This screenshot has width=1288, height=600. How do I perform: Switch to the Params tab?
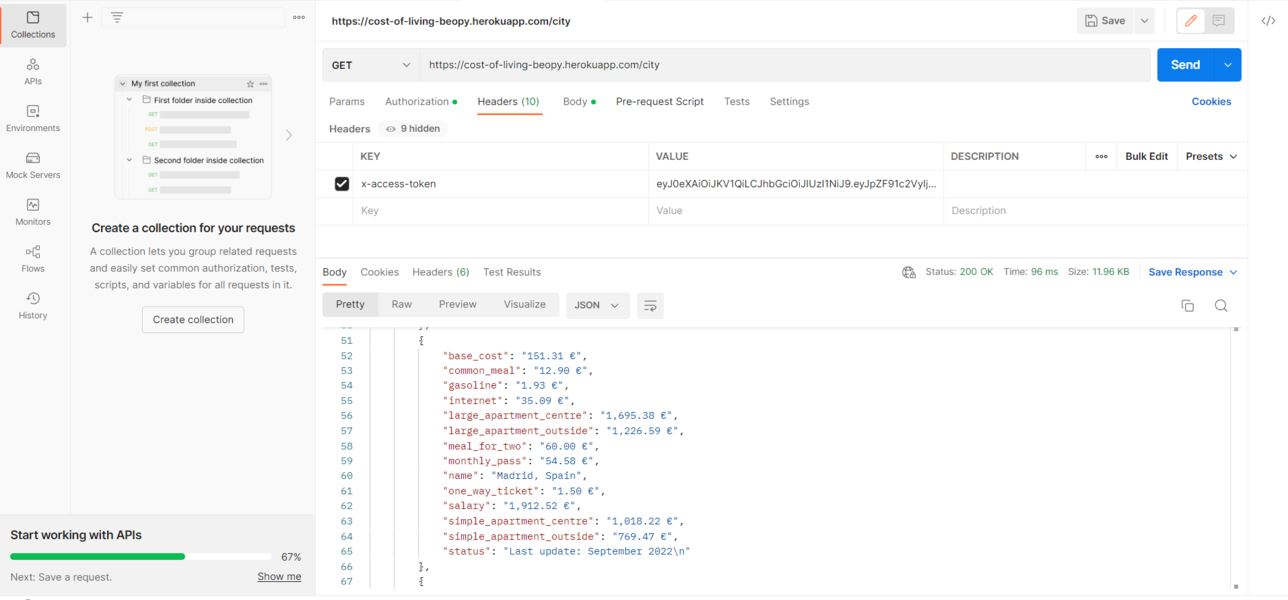click(x=347, y=102)
